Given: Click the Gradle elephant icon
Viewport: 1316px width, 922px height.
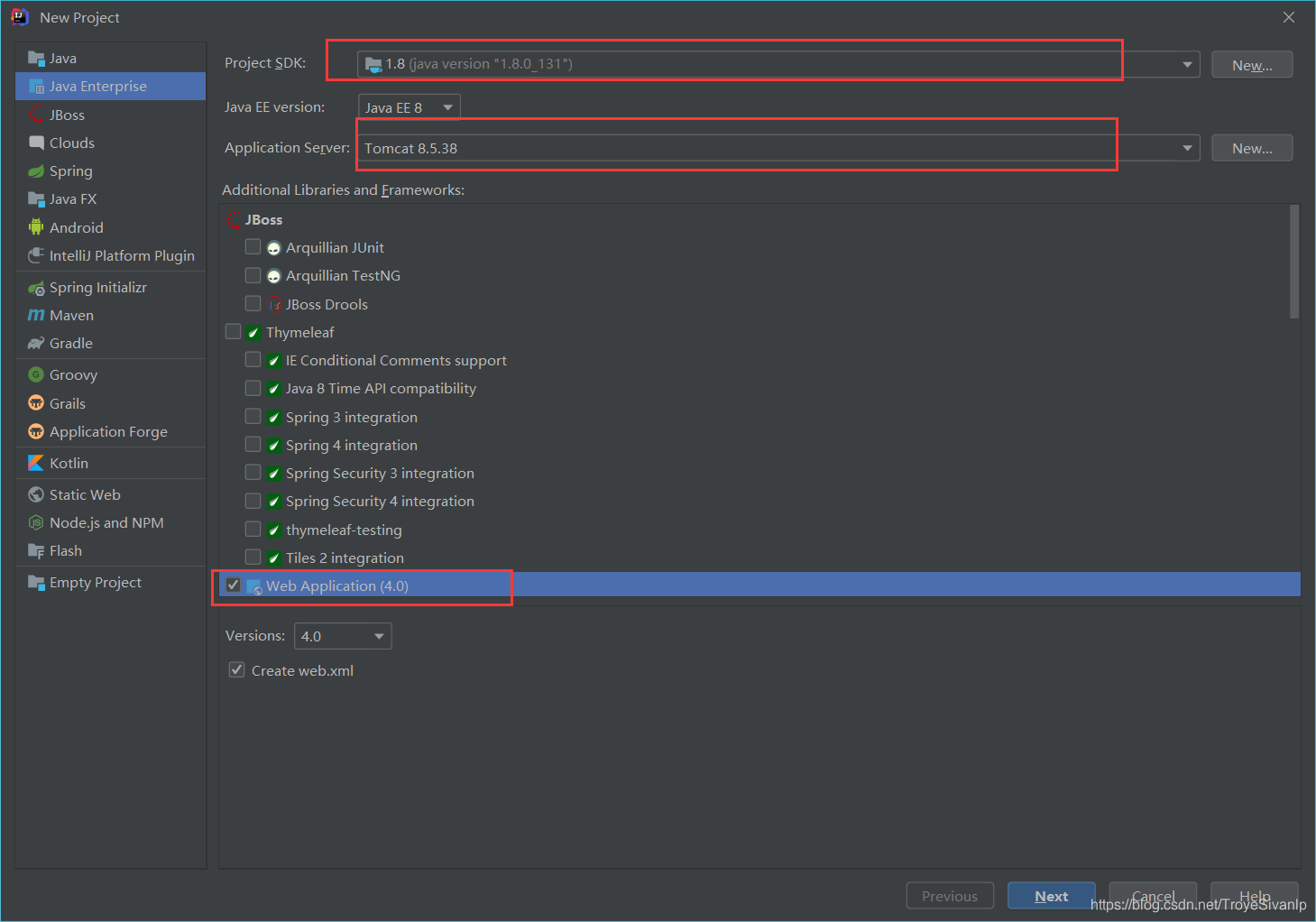Looking at the screenshot, I should (36, 344).
